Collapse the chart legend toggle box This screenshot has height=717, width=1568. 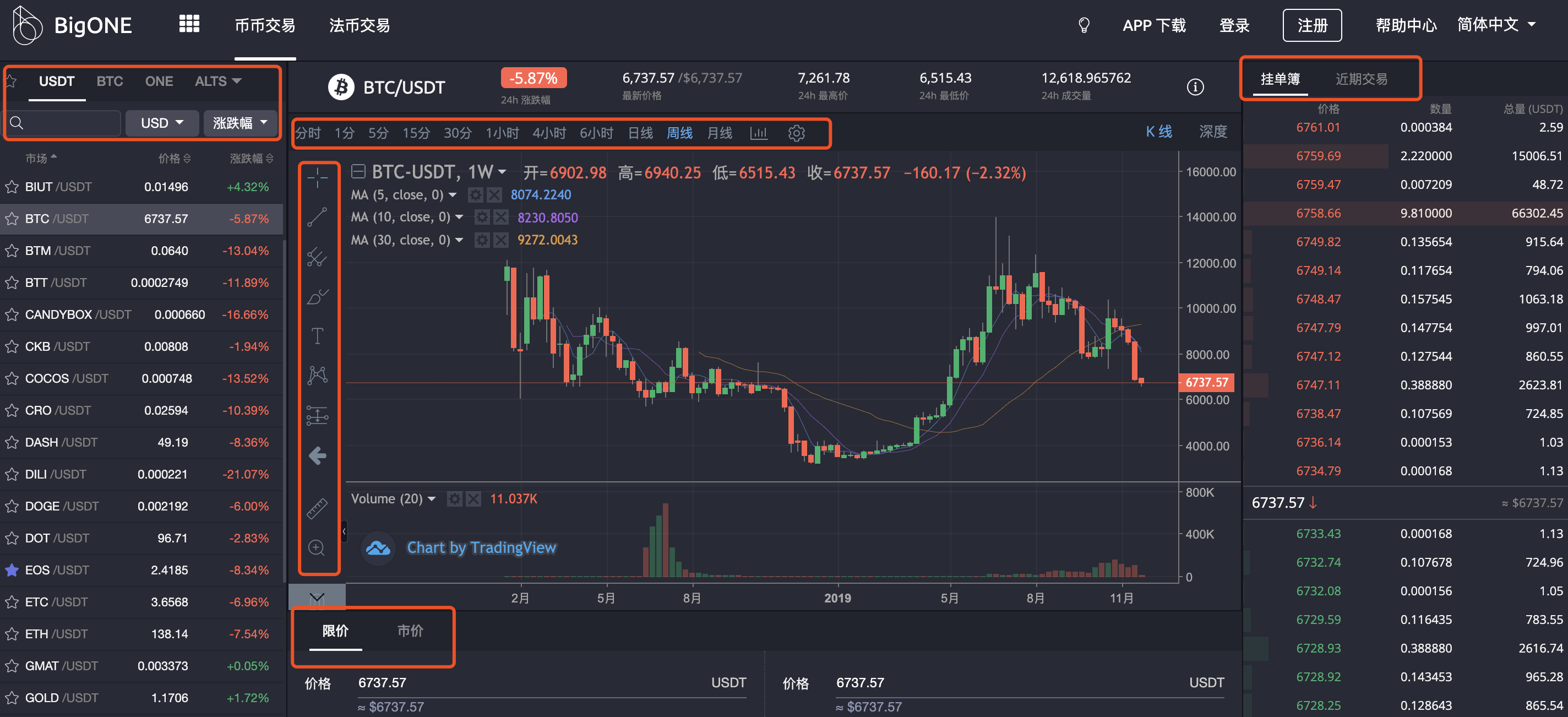click(358, 172)
